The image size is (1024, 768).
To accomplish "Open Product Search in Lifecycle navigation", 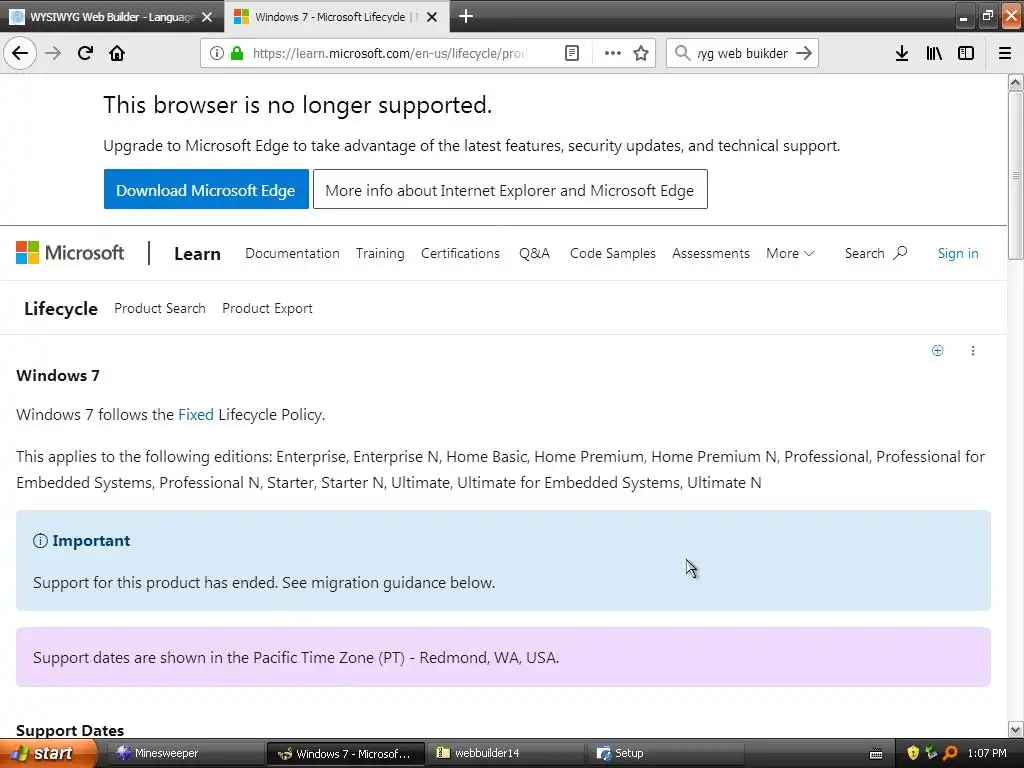I will click(x=159, y=308).
